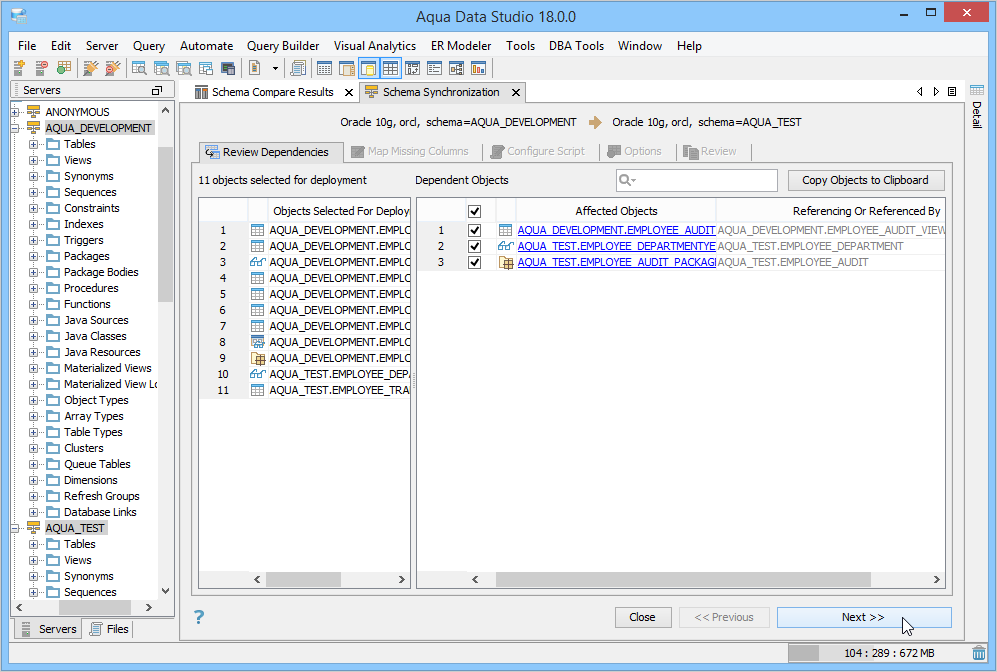Screen dimensions: 997x672
Task: Click vertical scrollbar of Servers tree
Action: point(165,224)
